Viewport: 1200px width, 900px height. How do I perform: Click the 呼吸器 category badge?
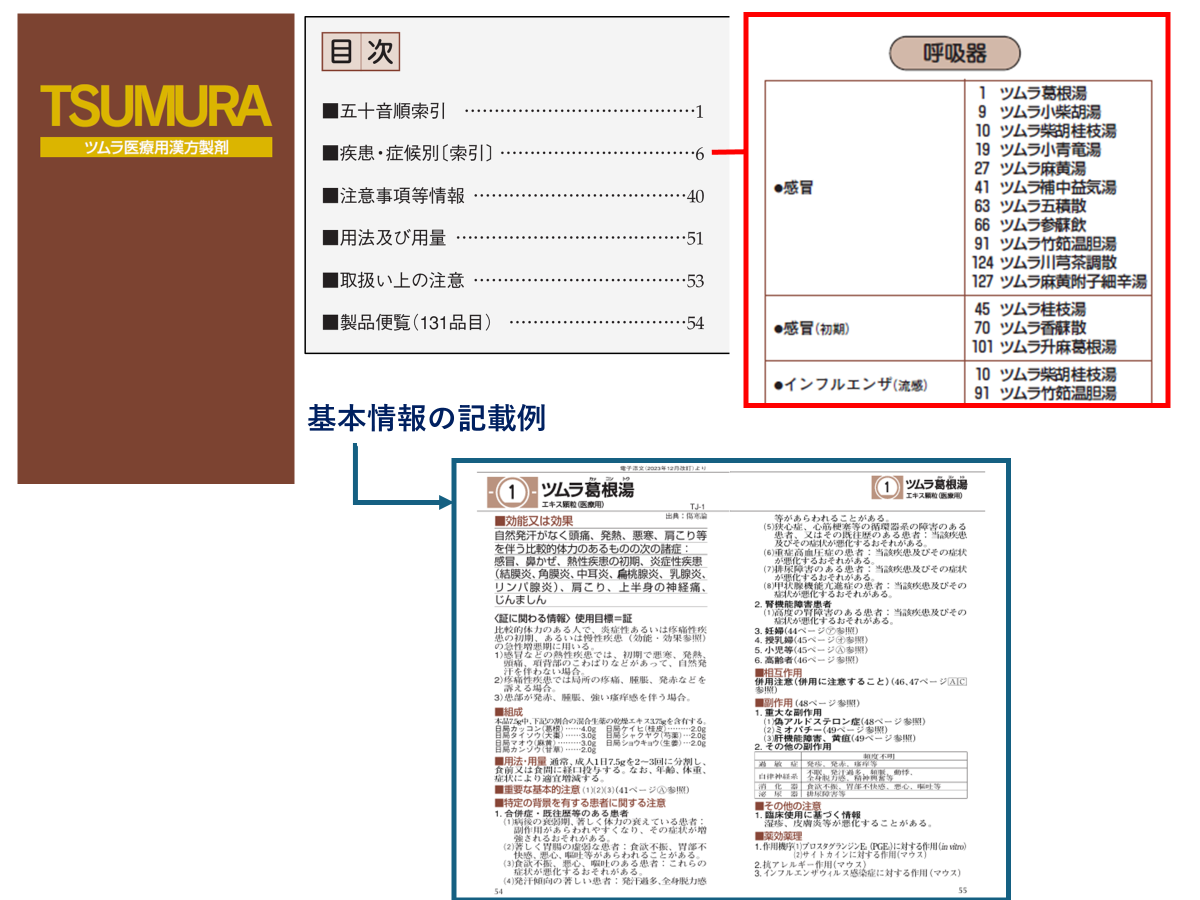click(955, 53)
